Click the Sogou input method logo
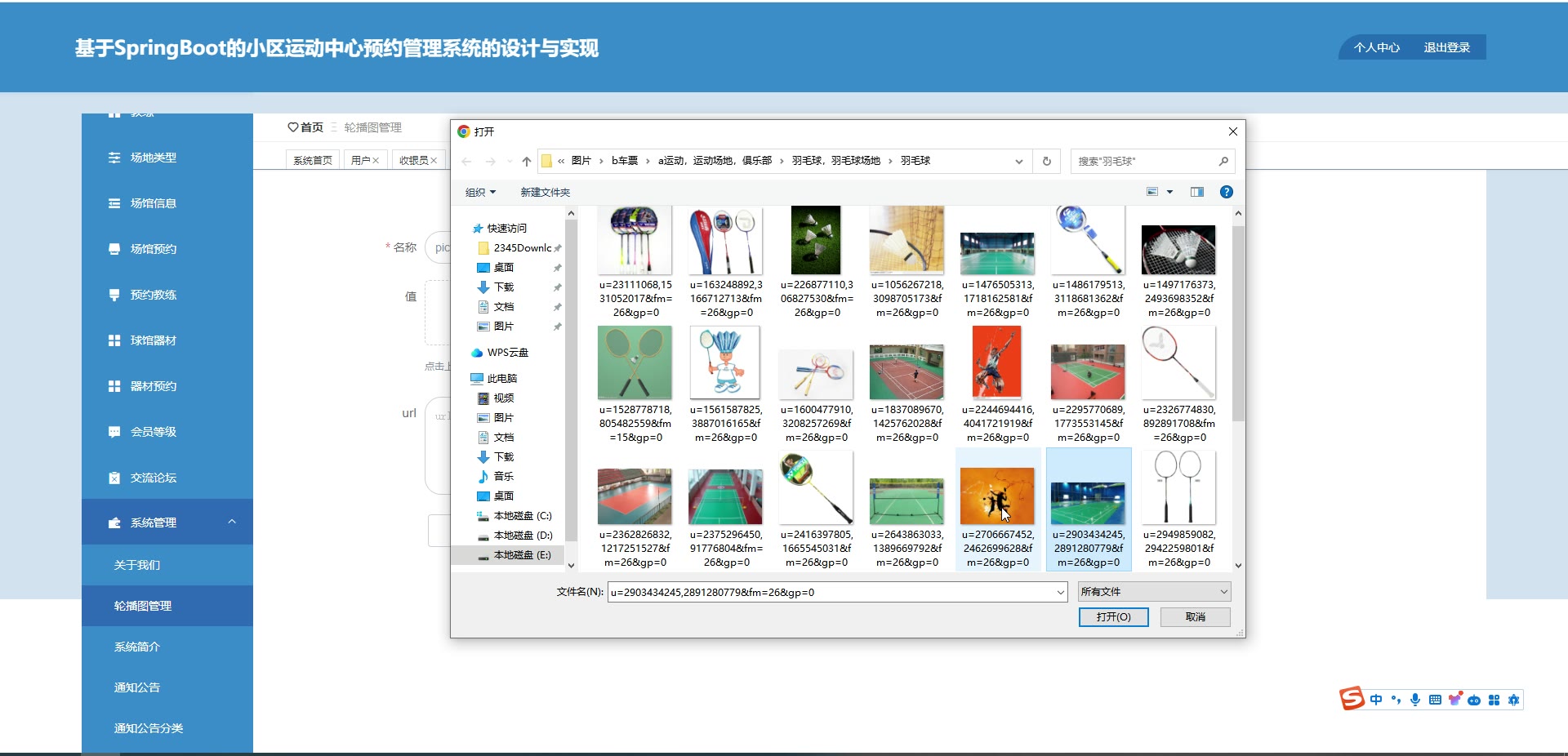The width and height of the screenshot is (1568, 756). (x=1352, y=699)
